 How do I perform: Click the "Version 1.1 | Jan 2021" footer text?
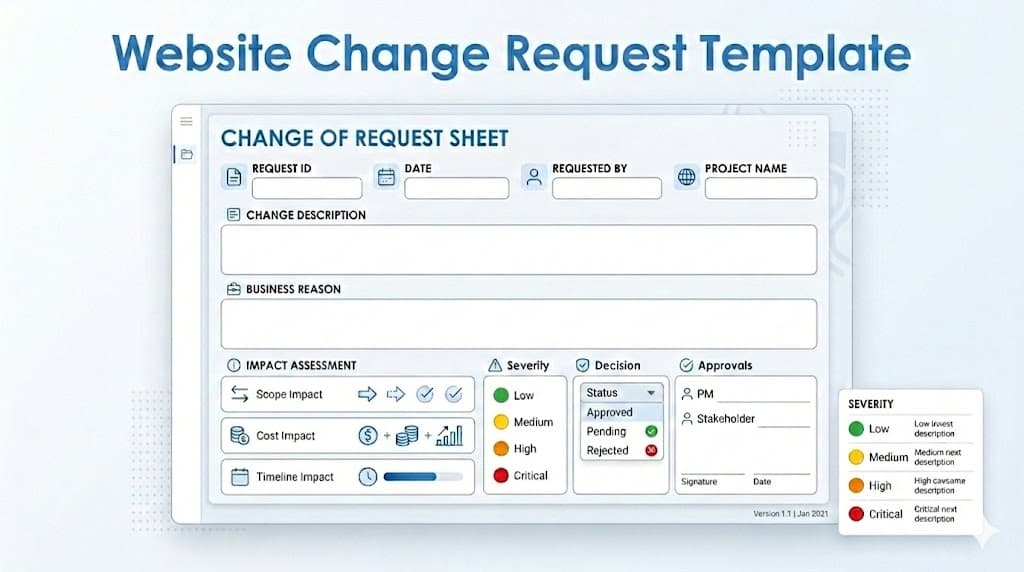point(790,514)
